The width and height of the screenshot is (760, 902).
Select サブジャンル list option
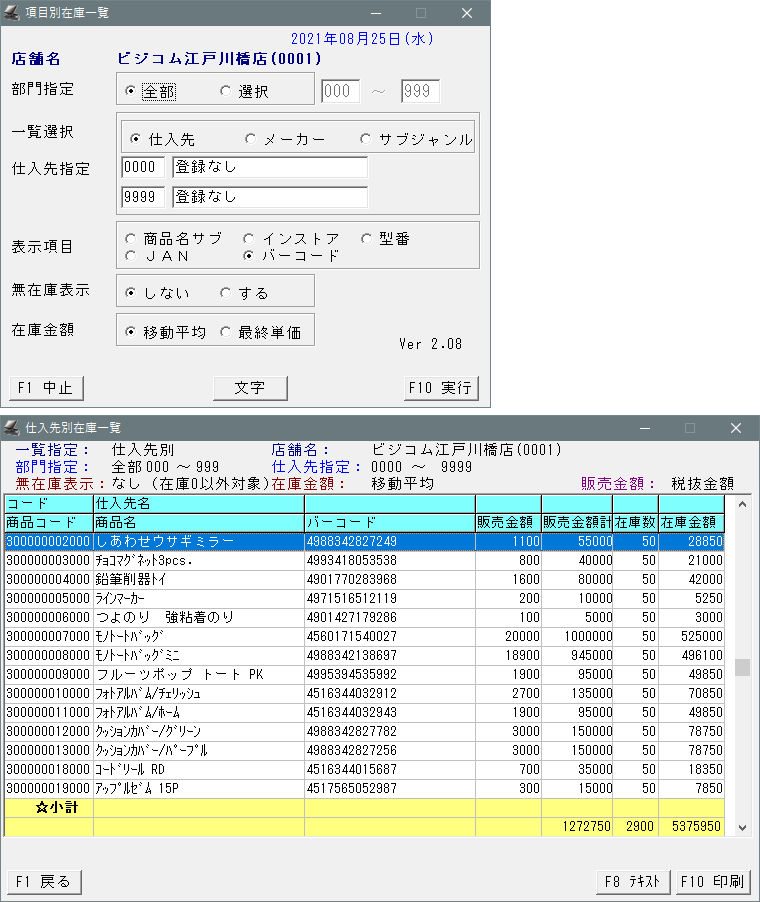(366, 139)
